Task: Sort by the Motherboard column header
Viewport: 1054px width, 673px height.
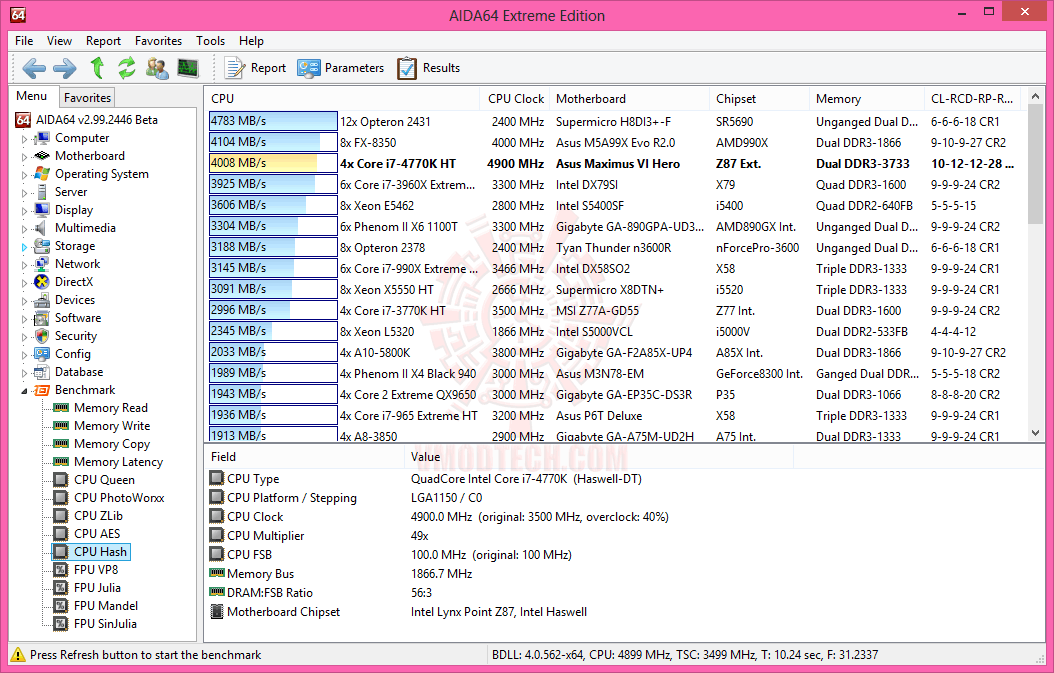Action: [629, 99]
